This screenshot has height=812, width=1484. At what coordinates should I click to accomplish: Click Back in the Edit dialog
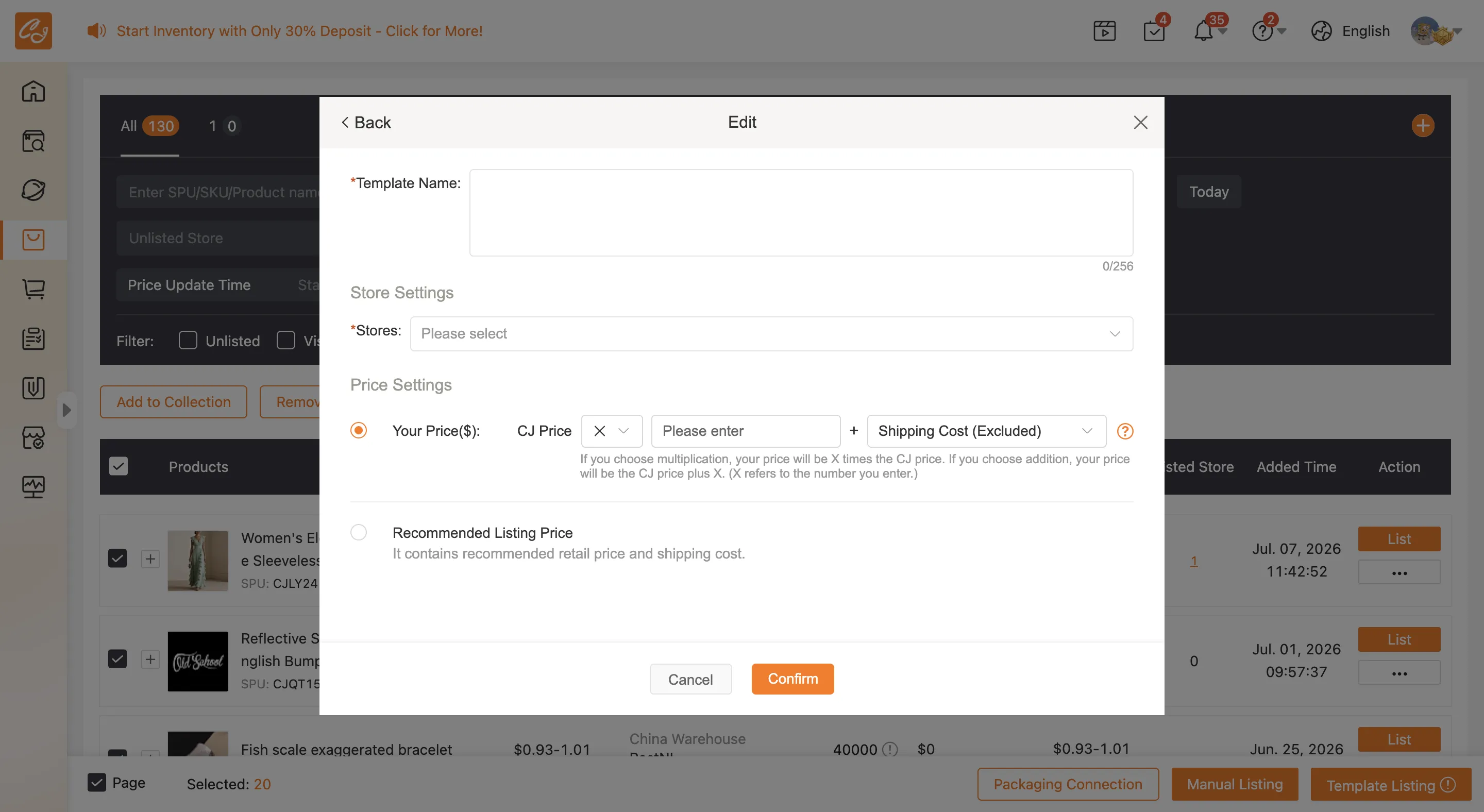366,123
